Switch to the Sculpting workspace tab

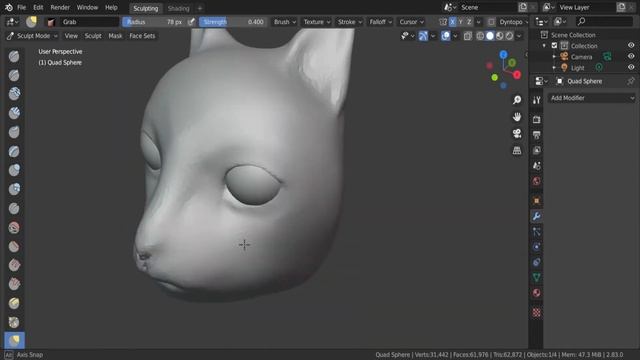click(x=146, y=8)
